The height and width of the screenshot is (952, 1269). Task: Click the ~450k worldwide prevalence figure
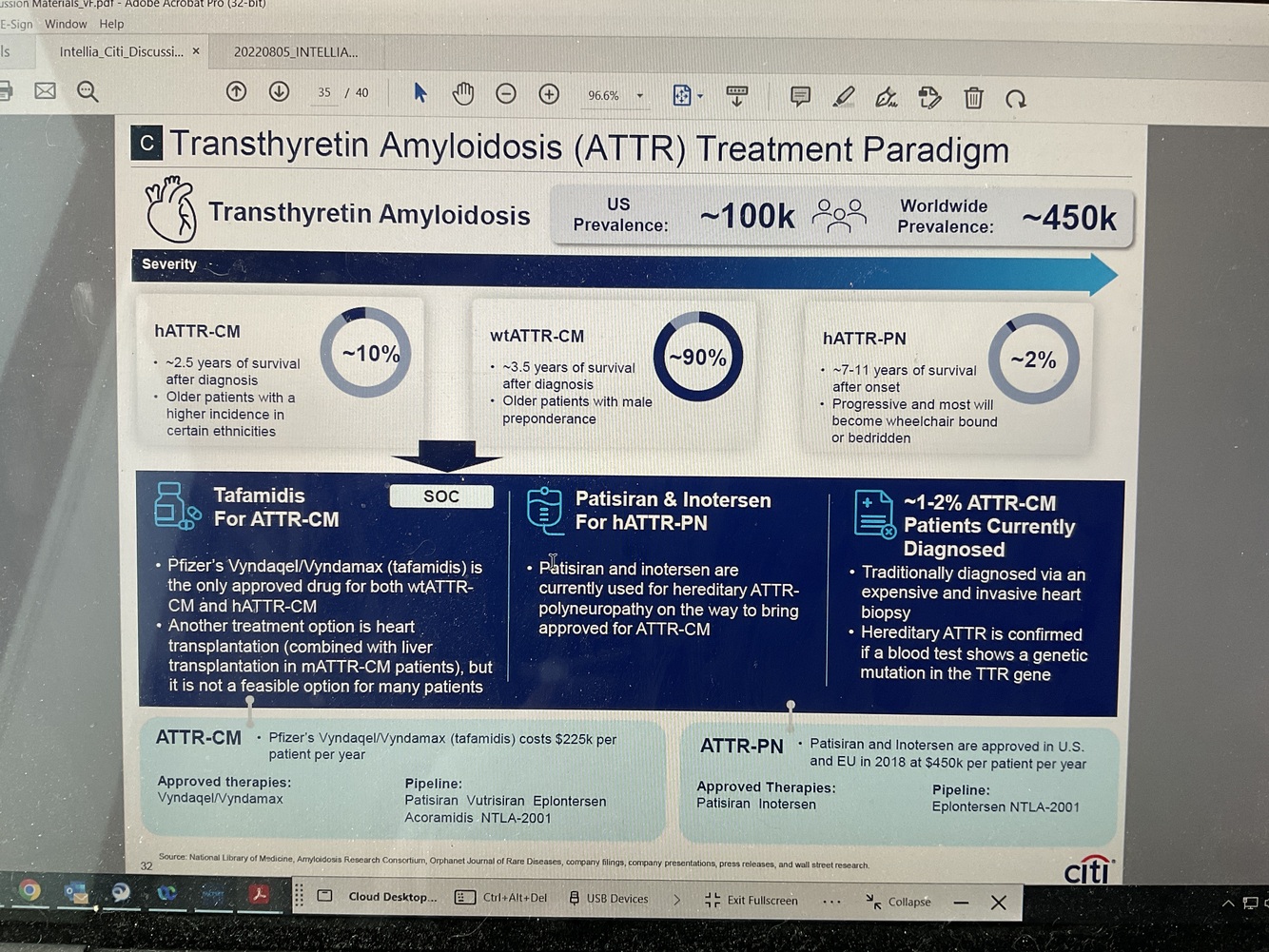(1068, 219)
